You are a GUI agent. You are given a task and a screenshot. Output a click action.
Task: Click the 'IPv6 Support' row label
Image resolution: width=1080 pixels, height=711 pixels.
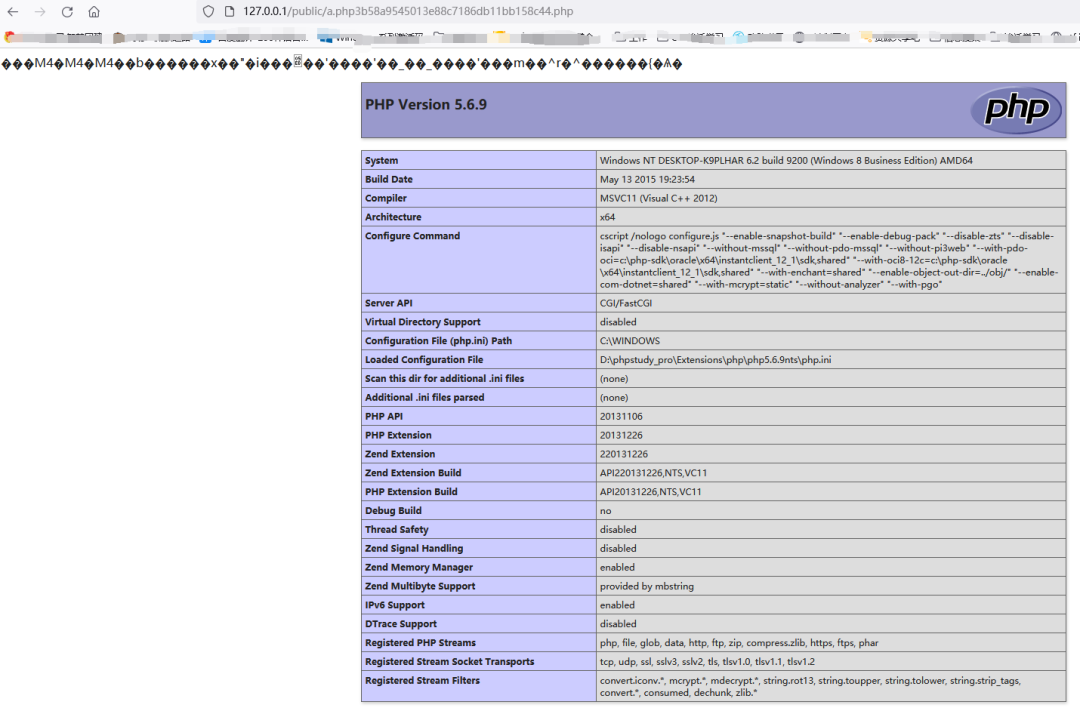tap(395, 605)
